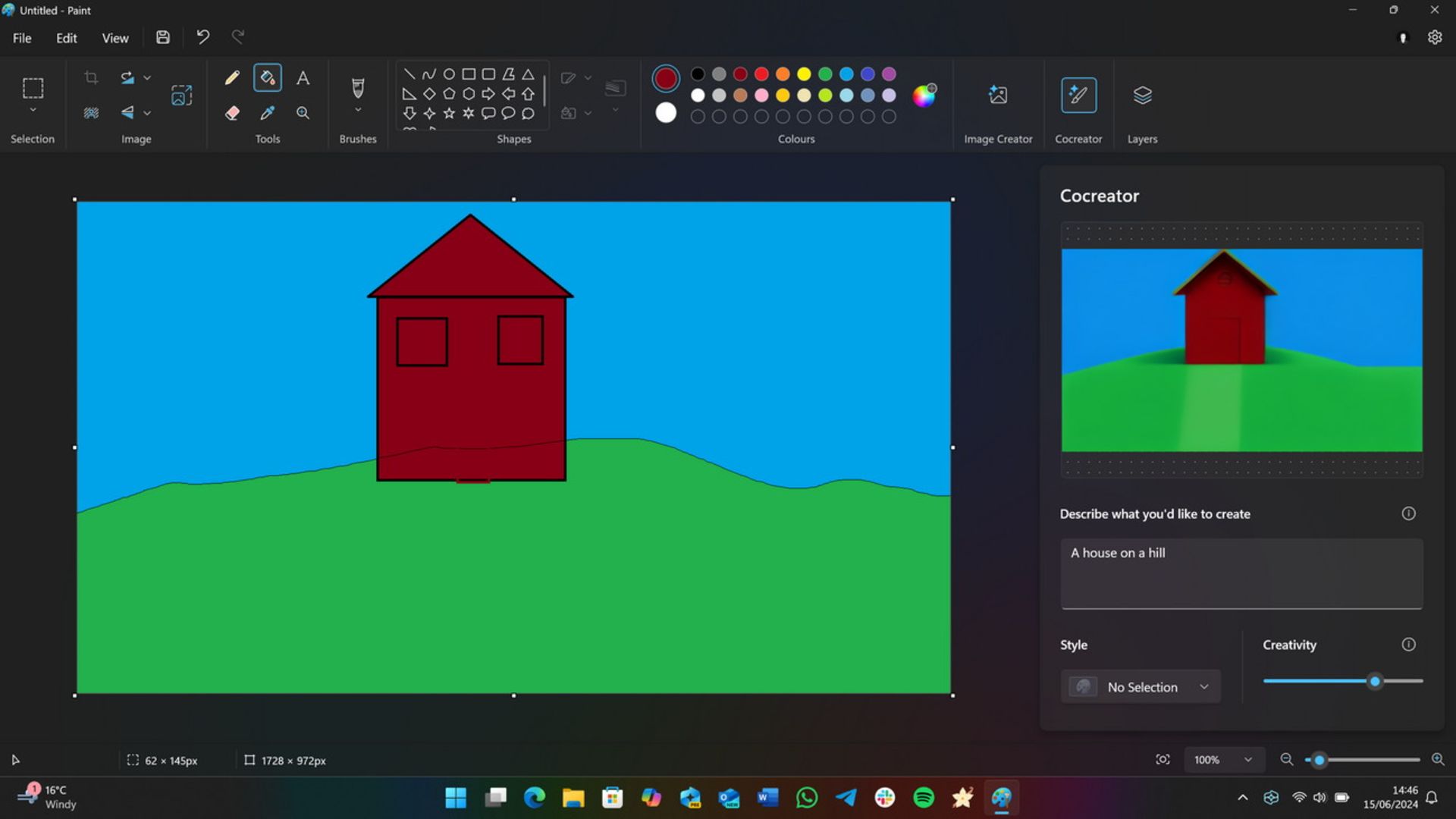
Task: Click the File menu
Action: pyautogui.click(x=21, y=38)
